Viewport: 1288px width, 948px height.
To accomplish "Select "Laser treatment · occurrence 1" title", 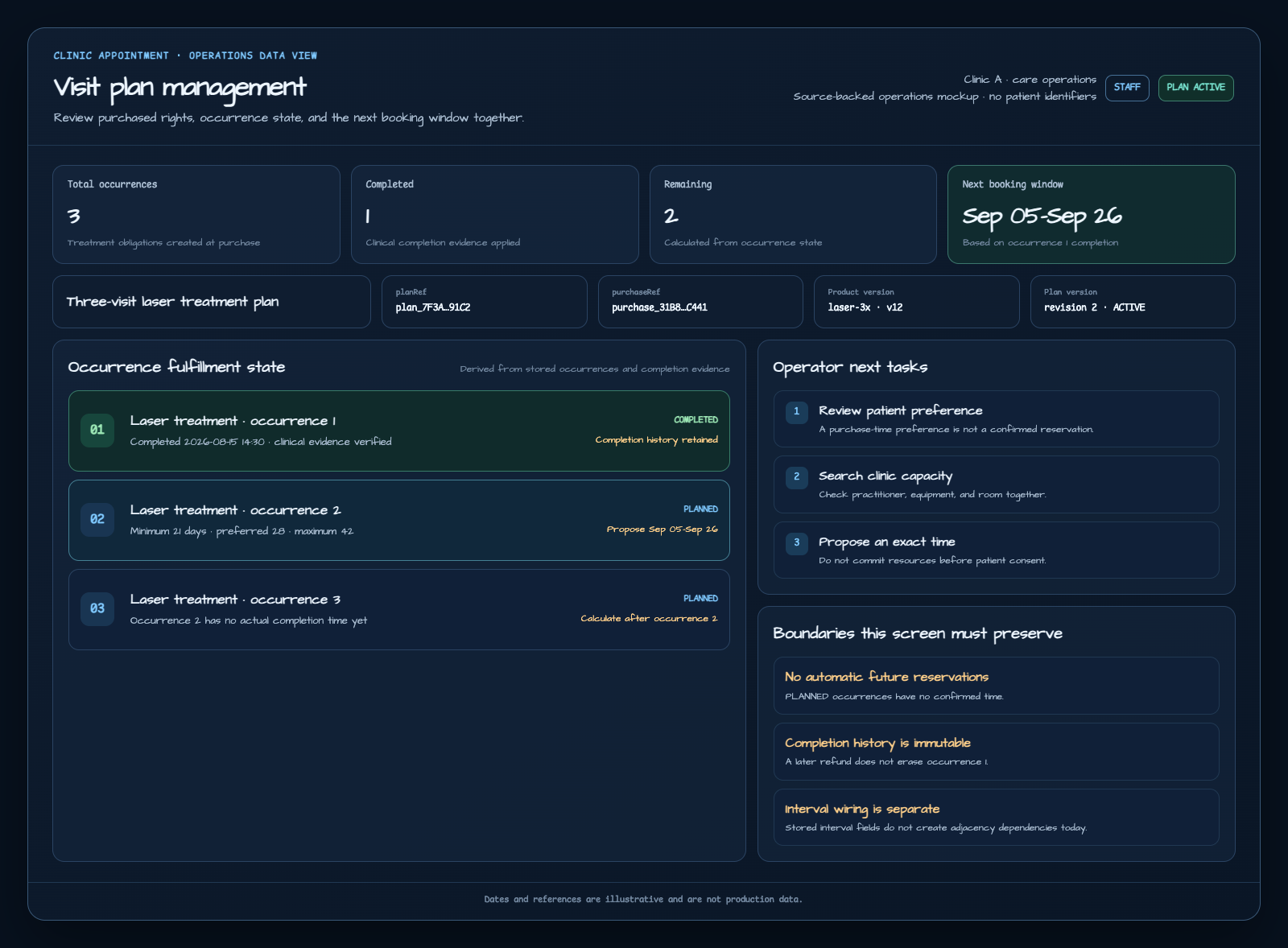I will [233, 421].
